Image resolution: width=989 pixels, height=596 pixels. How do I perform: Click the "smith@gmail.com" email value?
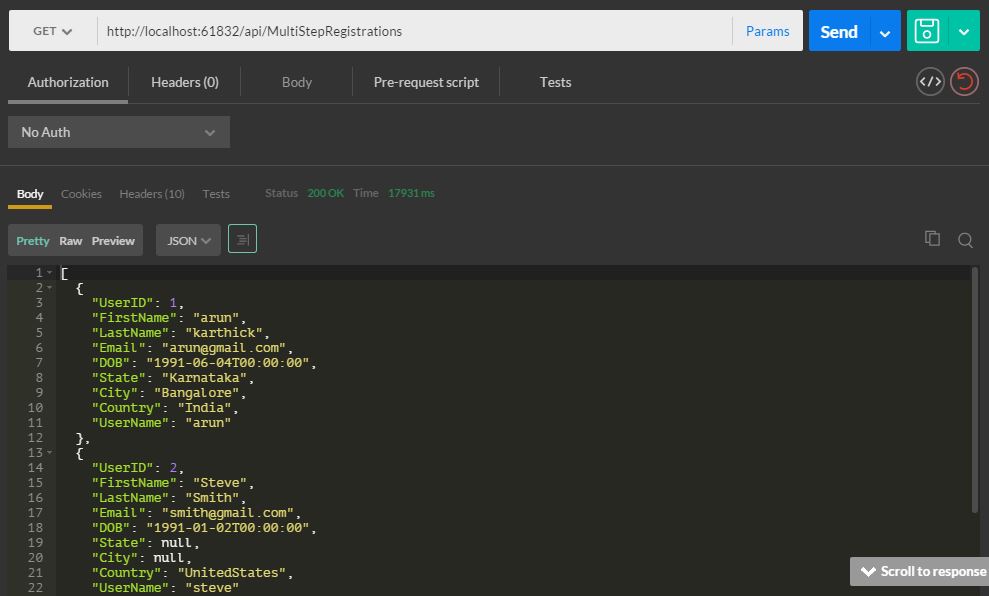tap(227, 513)
